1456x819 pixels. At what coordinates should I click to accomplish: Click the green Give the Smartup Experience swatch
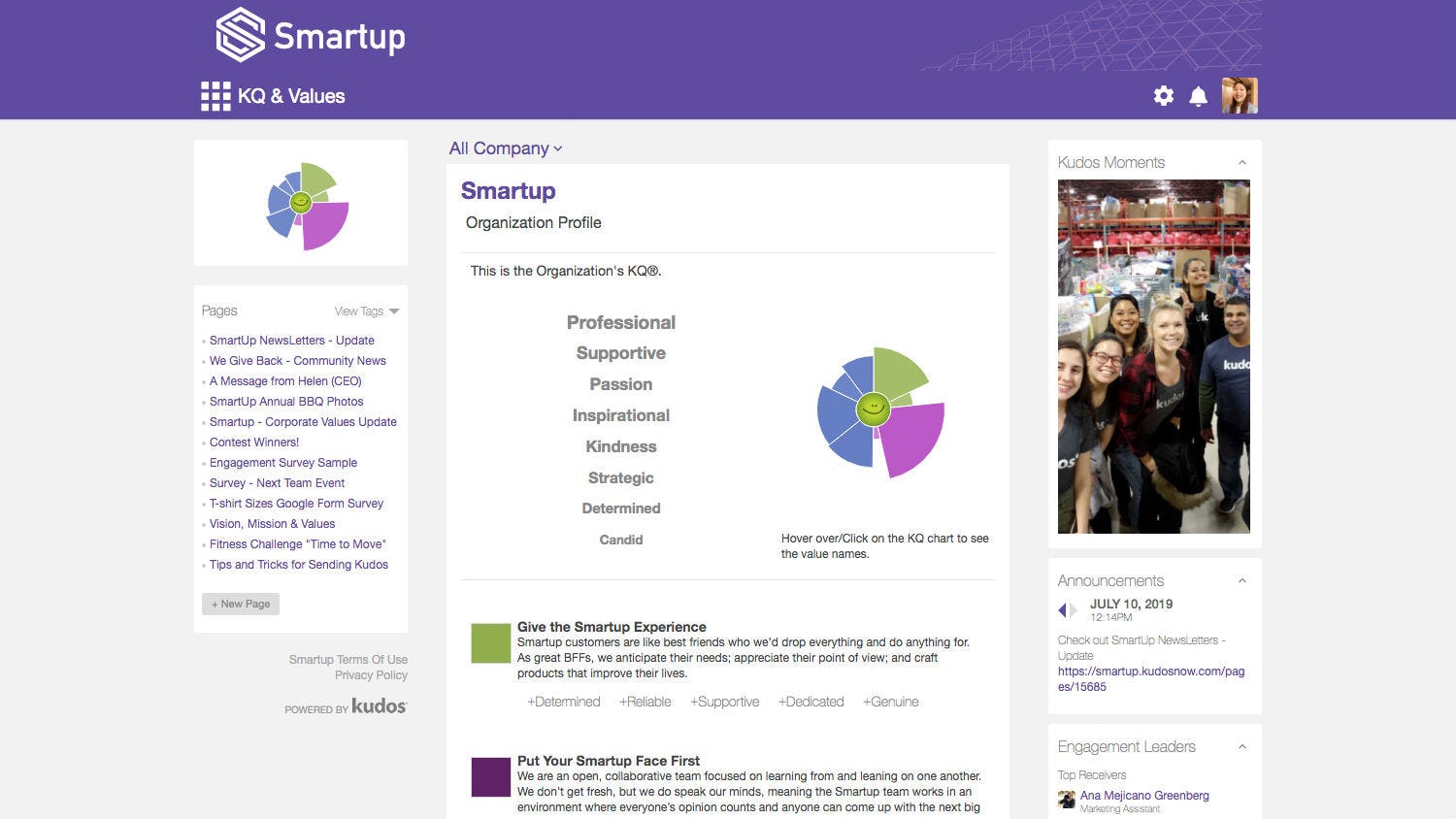pos(490,643)
